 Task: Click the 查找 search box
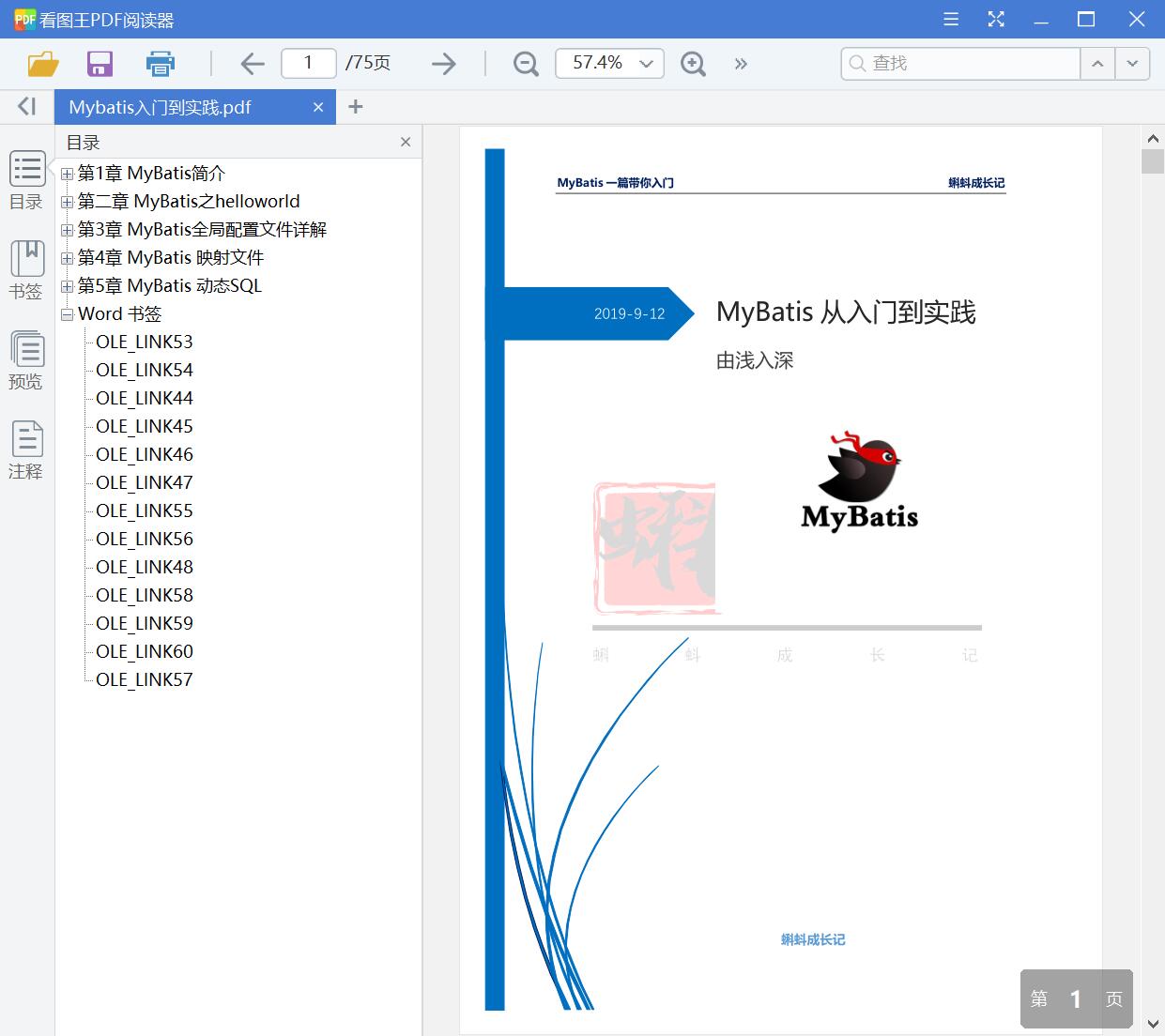[960, 63]
